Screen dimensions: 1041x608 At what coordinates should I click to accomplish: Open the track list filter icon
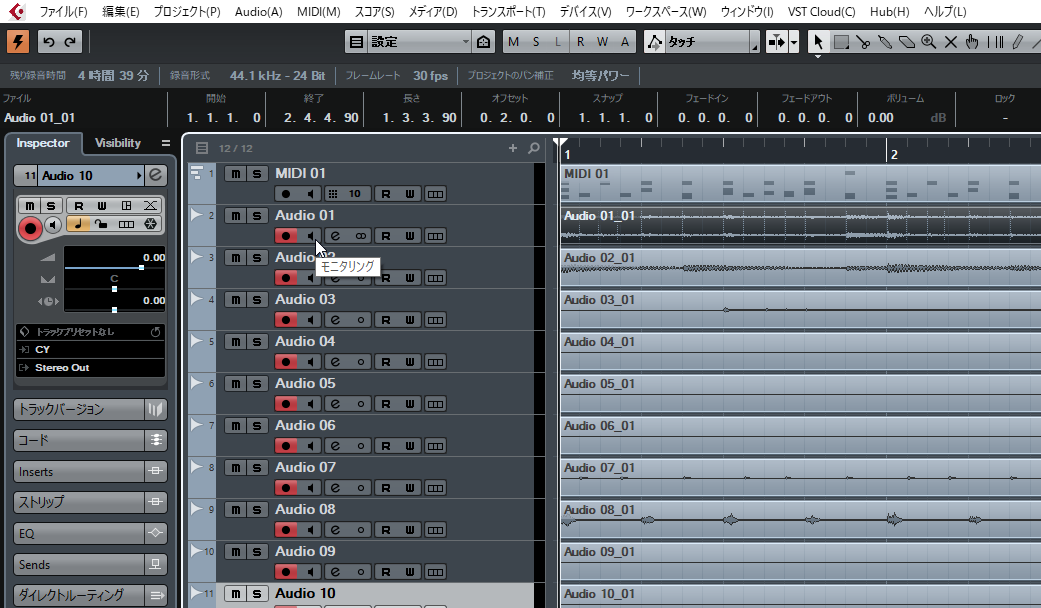[202, 148]
